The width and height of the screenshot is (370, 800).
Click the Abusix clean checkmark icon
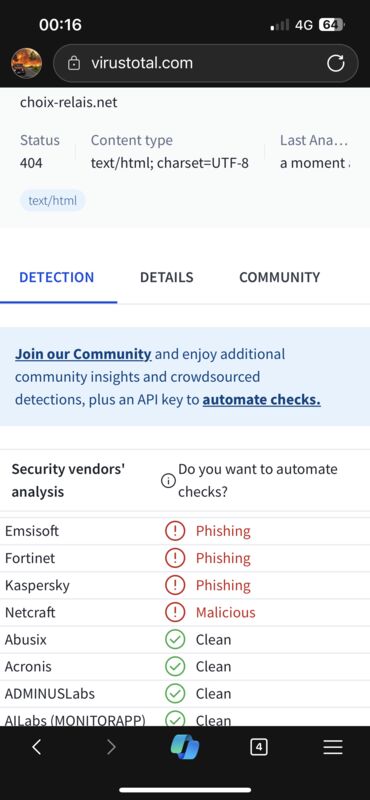pos(175,639)
